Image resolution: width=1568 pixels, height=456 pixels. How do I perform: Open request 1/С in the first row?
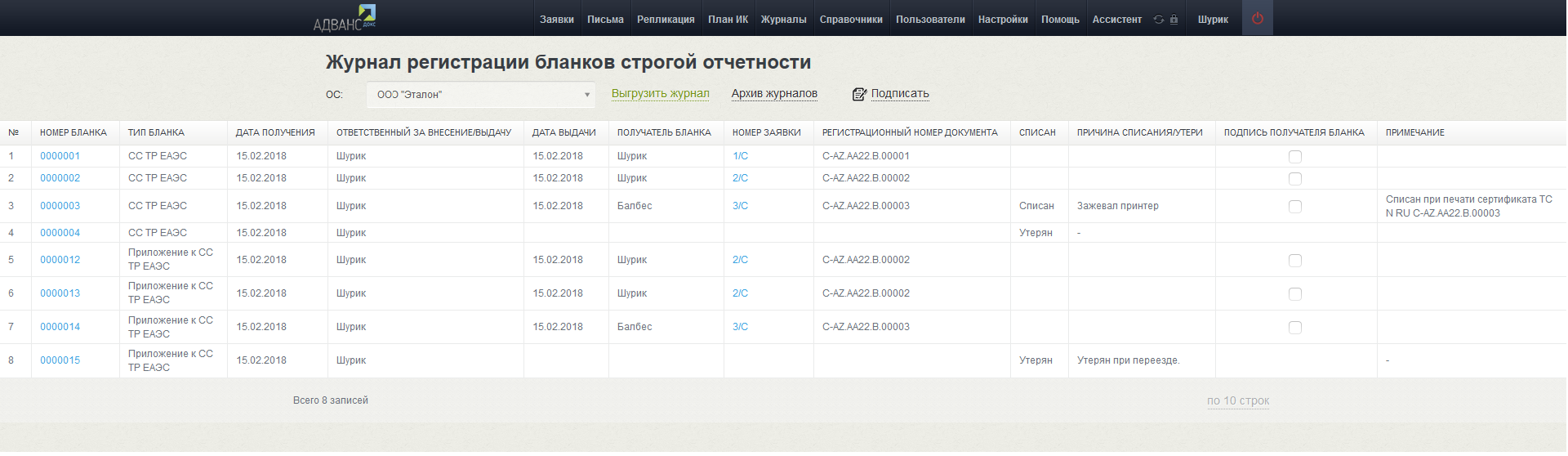click(740, 156)
